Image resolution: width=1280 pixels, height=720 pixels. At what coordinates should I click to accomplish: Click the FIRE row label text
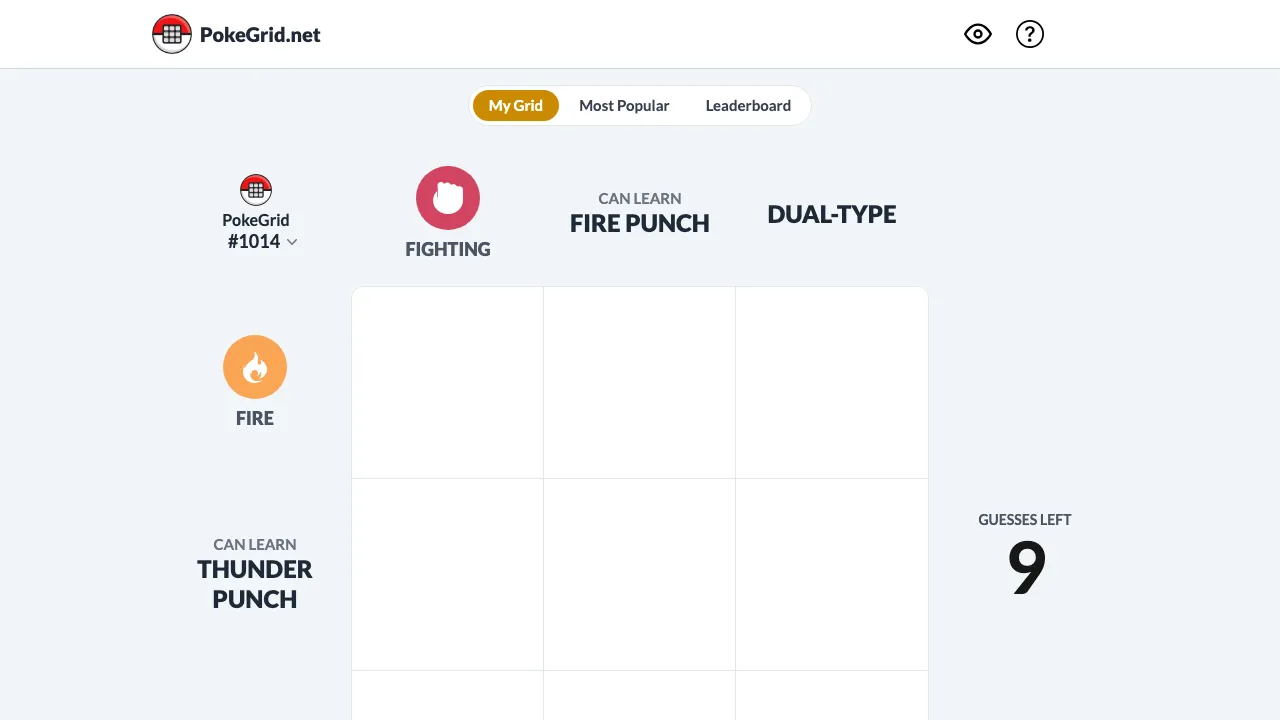tap(255, 419)
